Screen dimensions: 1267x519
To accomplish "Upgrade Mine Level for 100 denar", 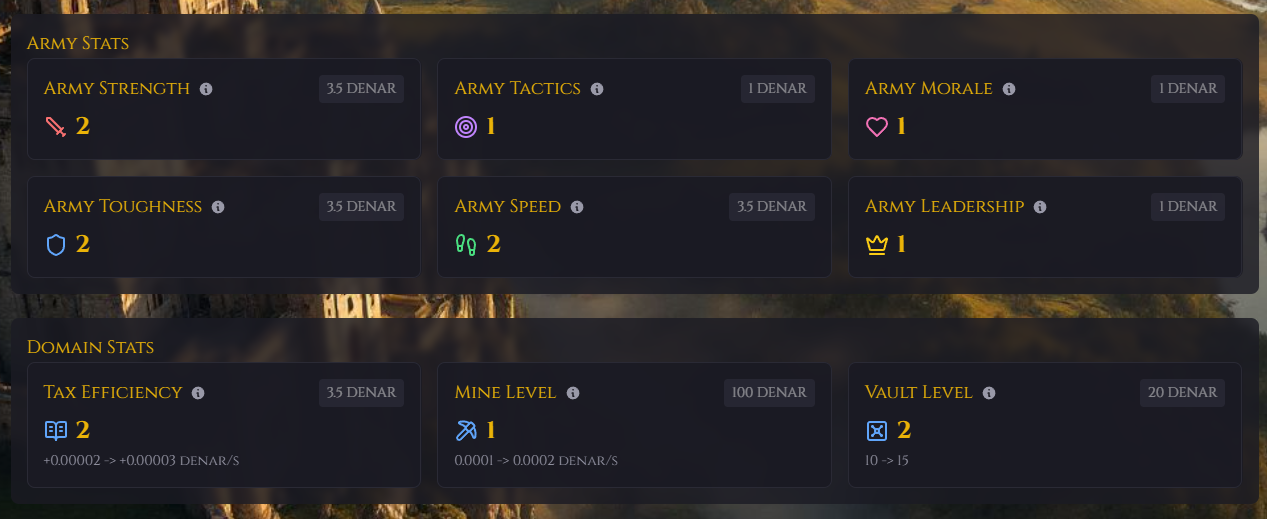I will pos(769,392).
